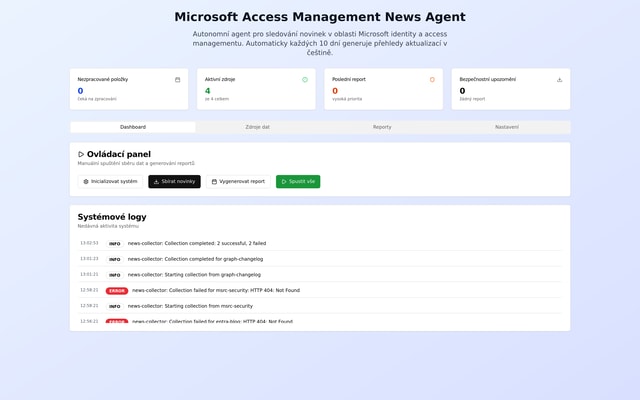
Task: Click the ERROR badge on msrc-security failure log
Action: click(117, 291)
